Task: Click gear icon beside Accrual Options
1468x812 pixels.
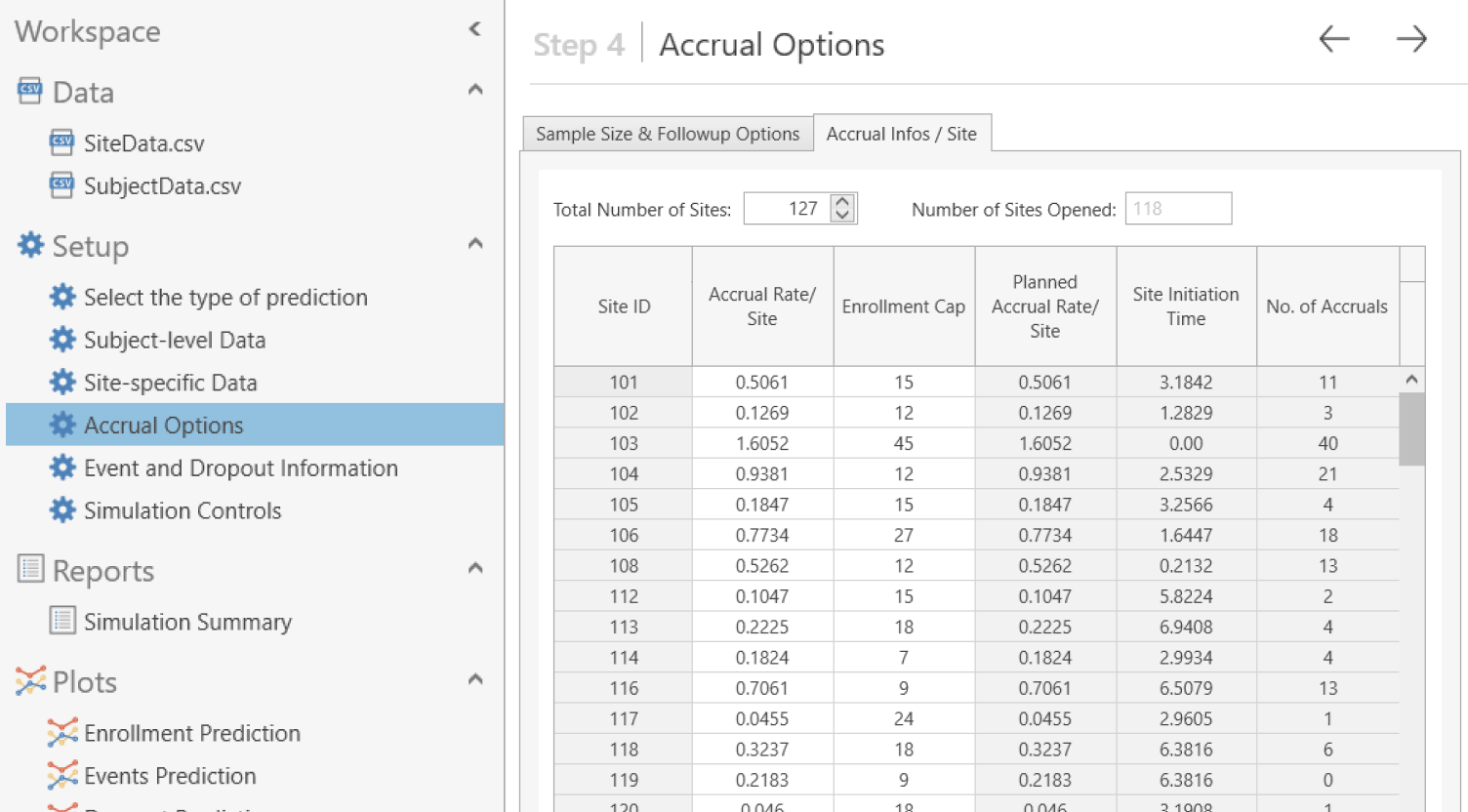Action: click(x=62, y=425)
